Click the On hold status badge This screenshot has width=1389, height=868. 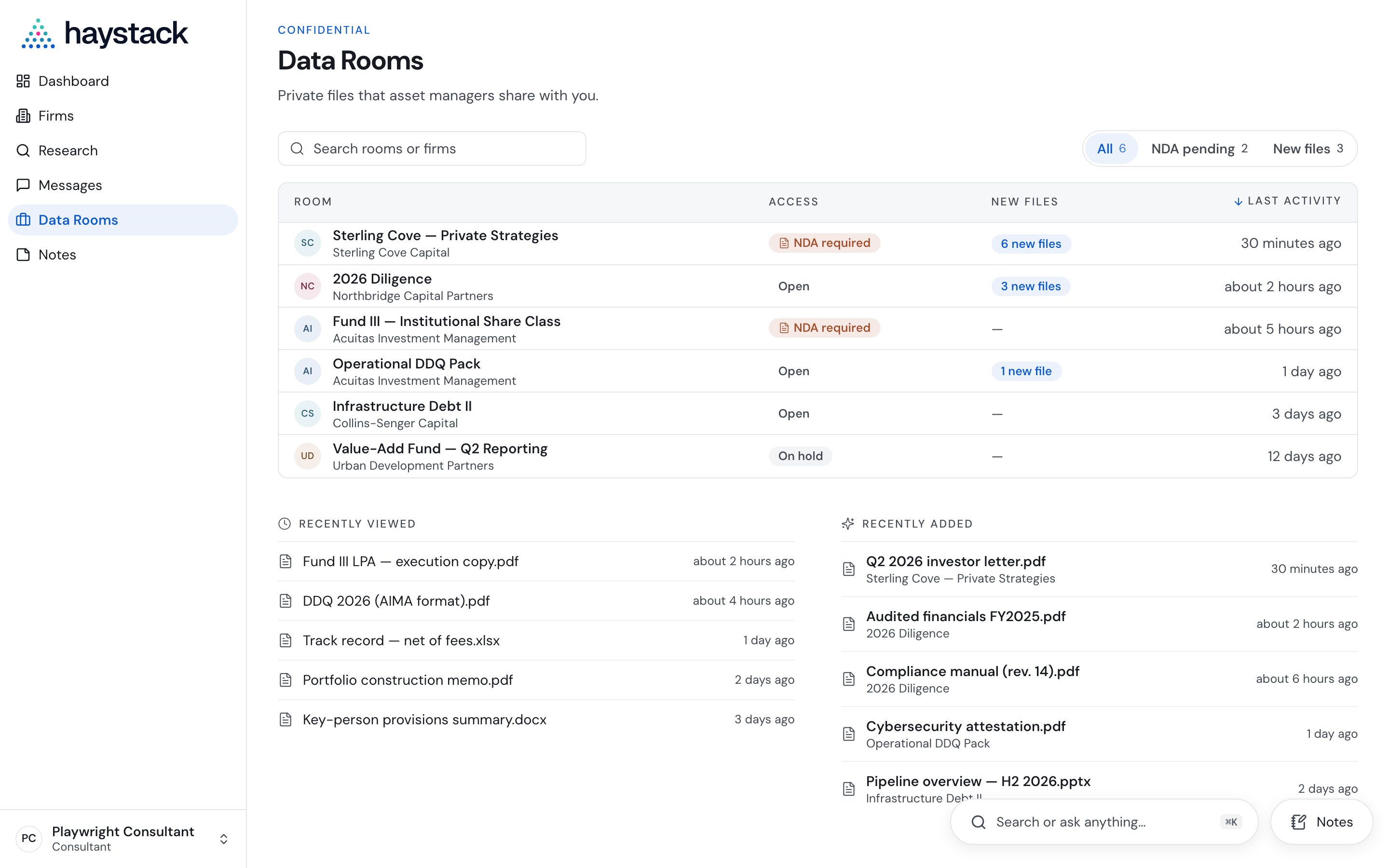800,456
